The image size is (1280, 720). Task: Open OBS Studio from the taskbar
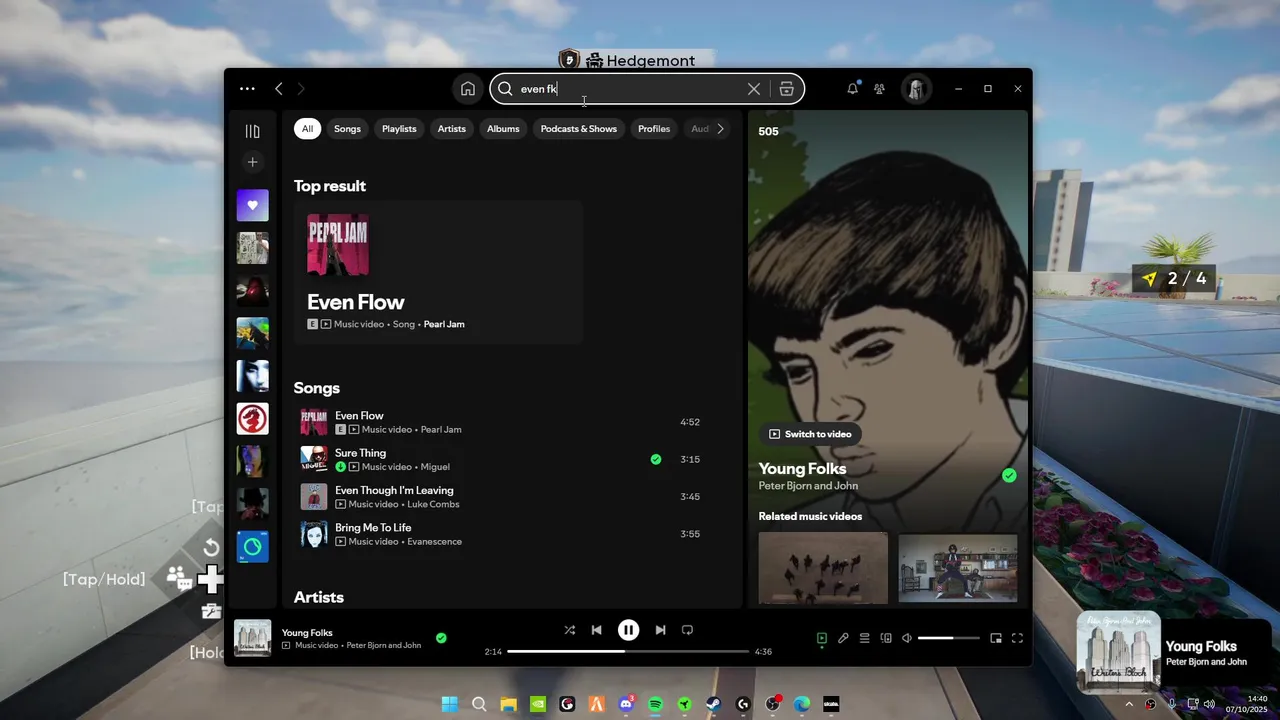(773, 704)
